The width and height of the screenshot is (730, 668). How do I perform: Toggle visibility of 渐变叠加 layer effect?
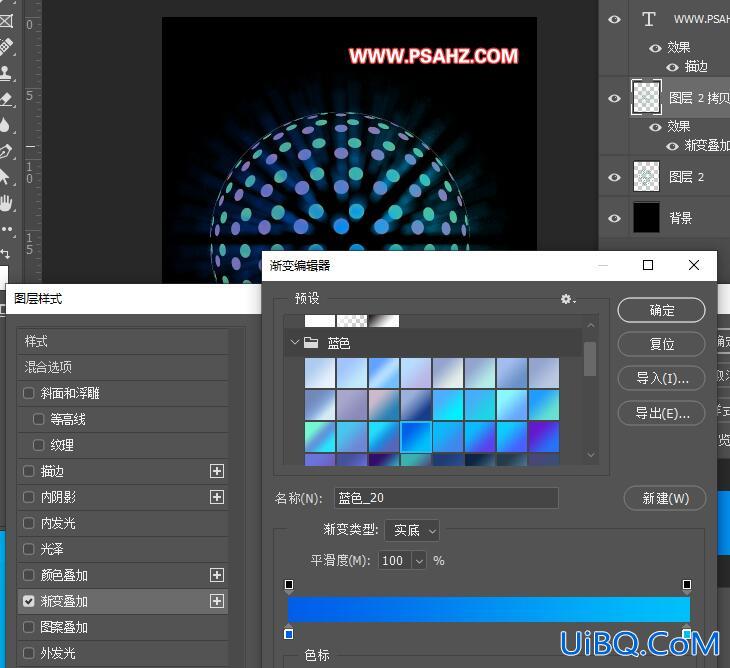click(672, 146)
